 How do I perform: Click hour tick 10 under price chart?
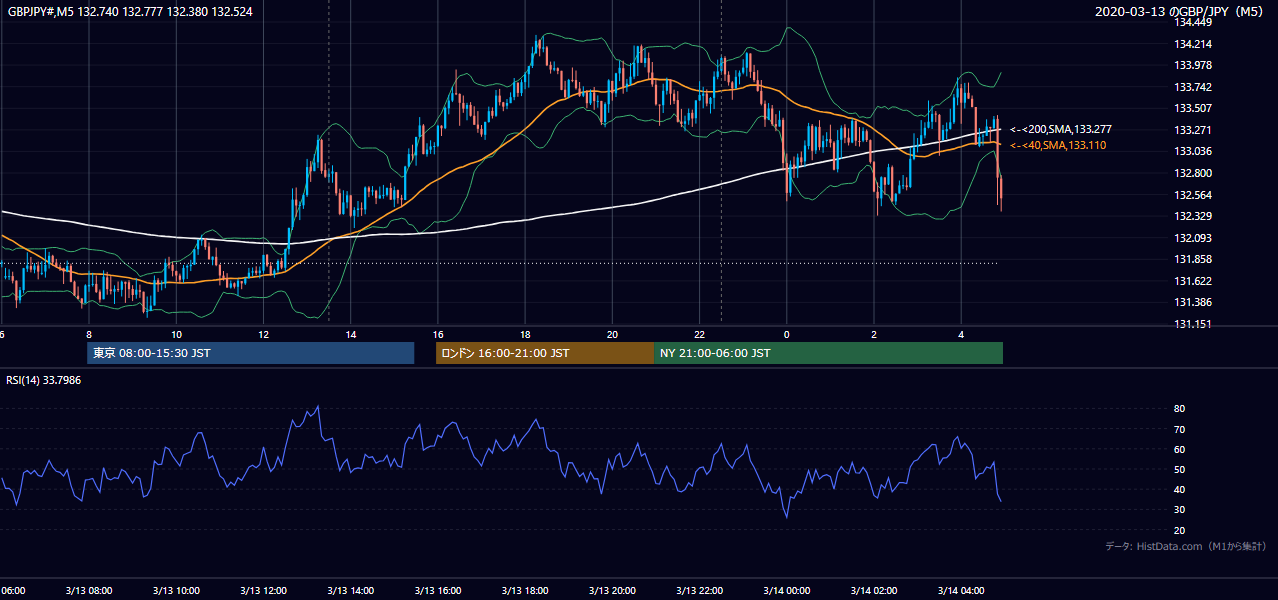176,334
